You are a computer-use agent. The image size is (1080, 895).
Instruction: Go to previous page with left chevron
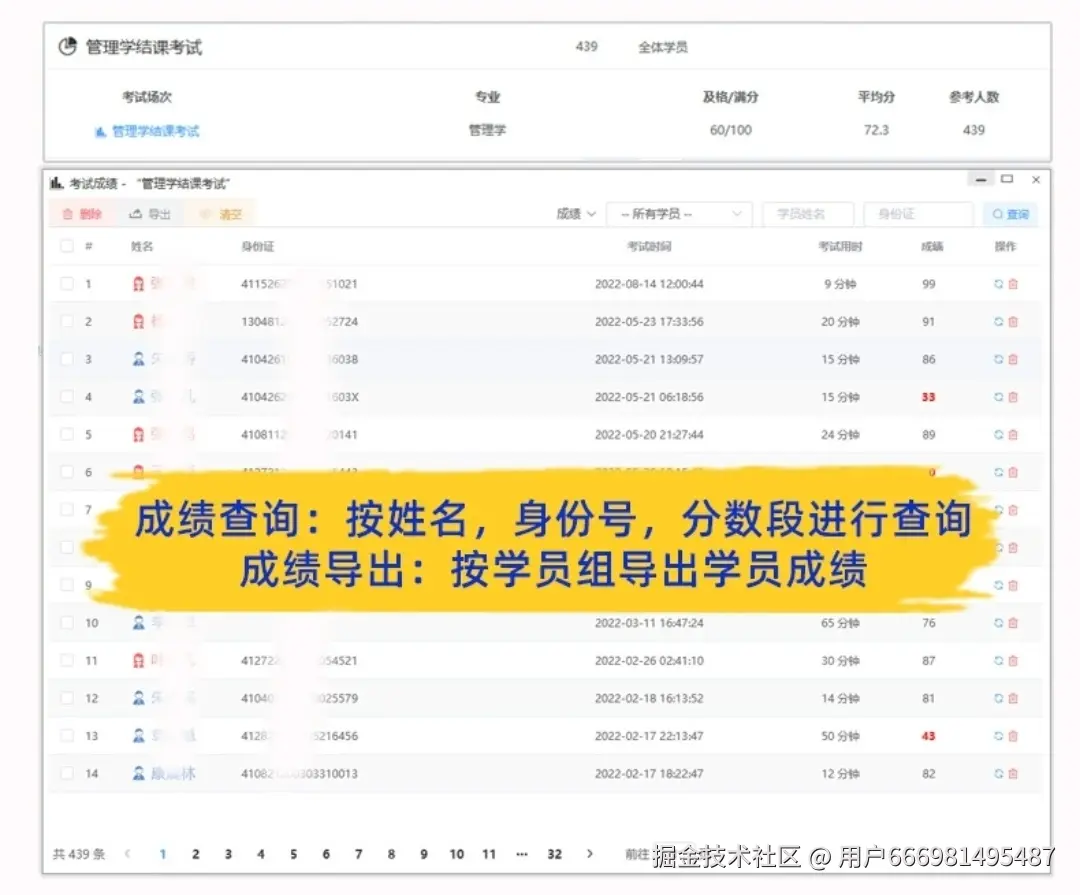(x=127, y=854)
